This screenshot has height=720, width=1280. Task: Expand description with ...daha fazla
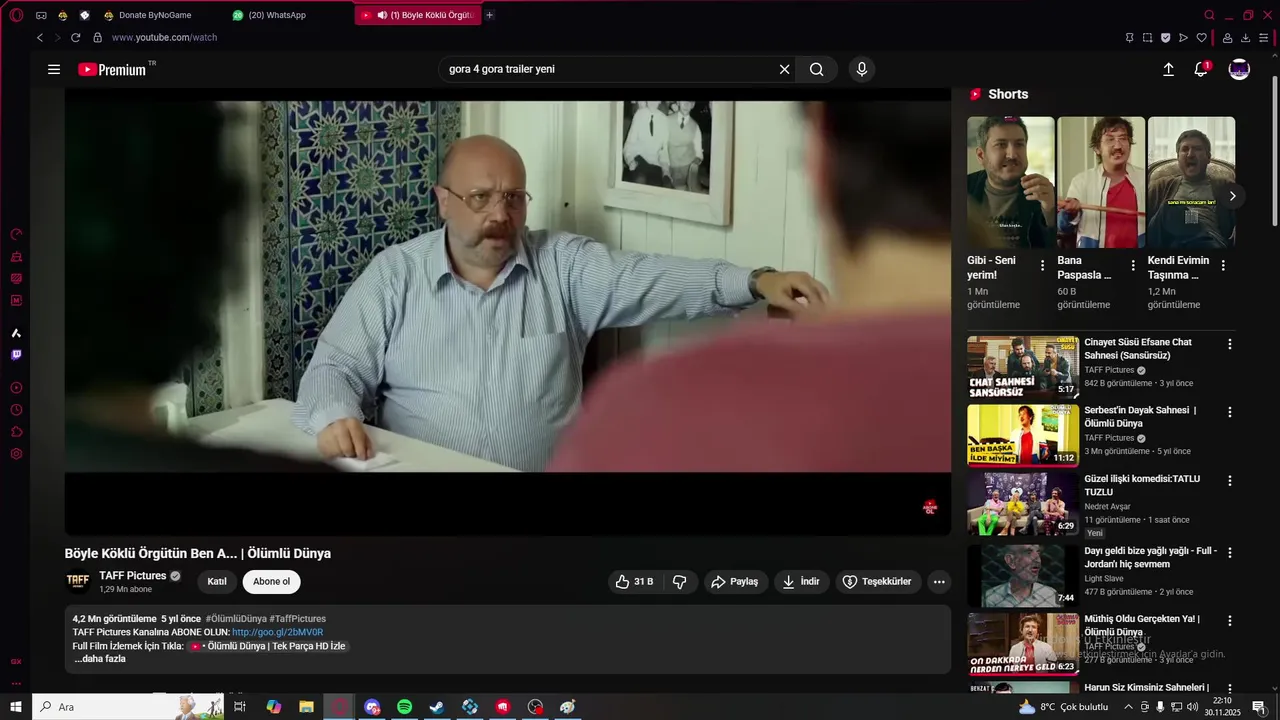pos(99,659)
